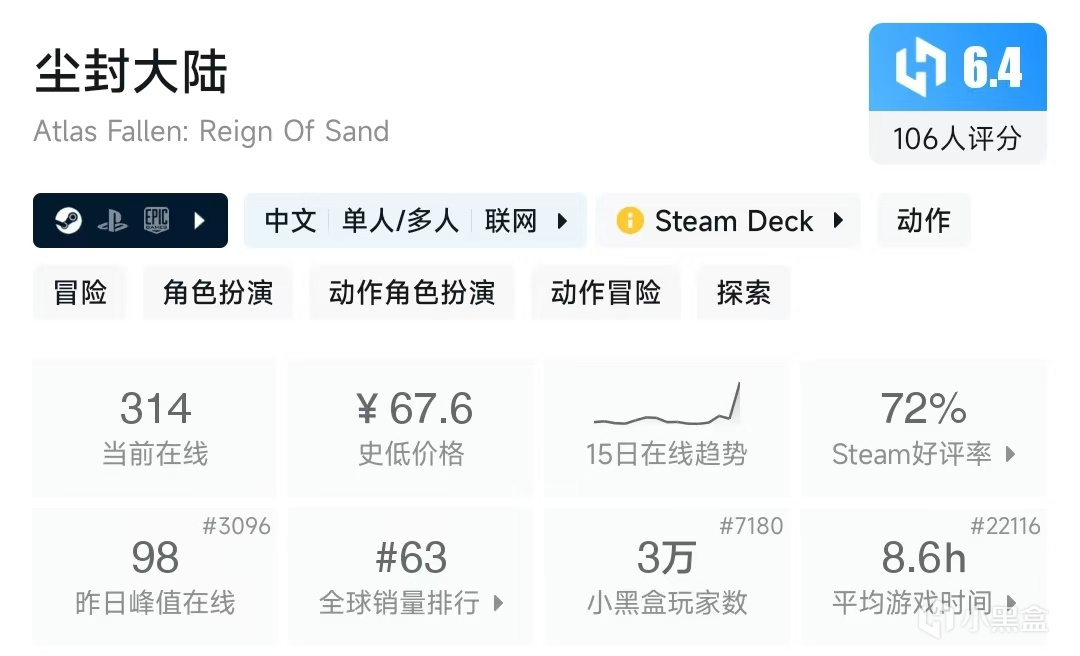Open the 动作冒险 tag
The height and width of the screenshot is (656, 1080).
(x=606, y=293)
